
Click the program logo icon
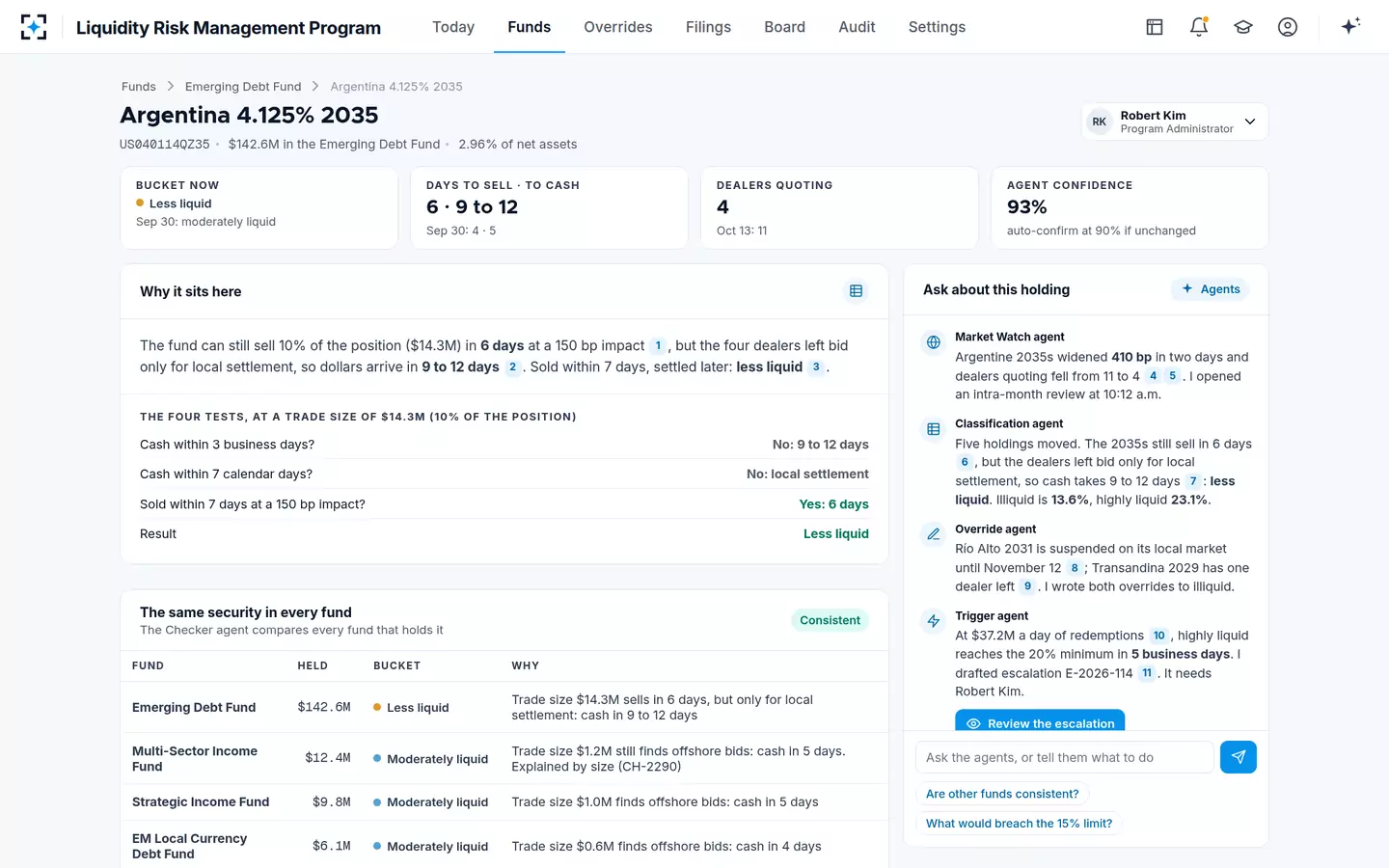click(34, 27)
